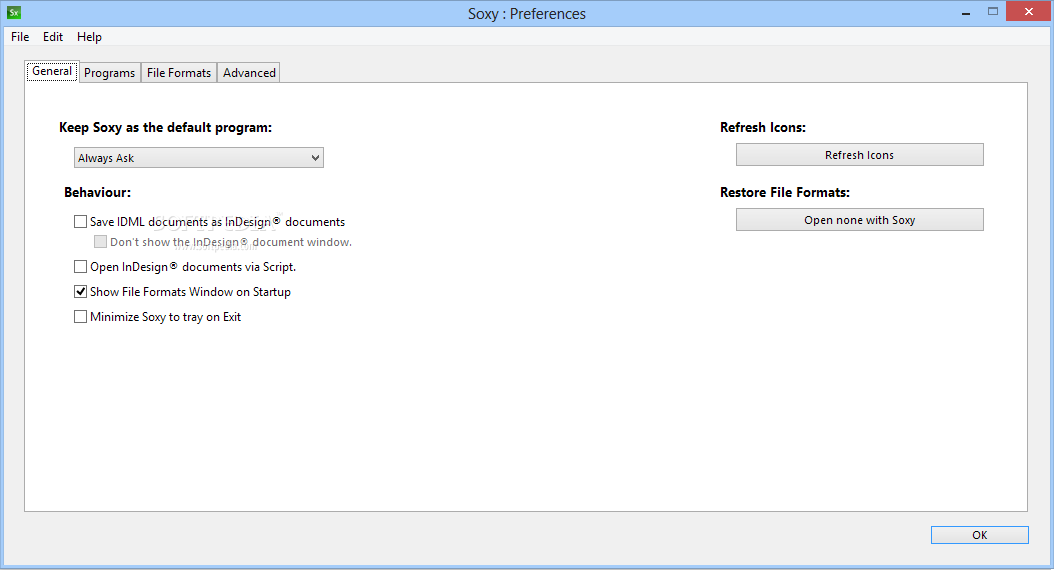Click the 'Behaviour:' heading
1054x570 pixels.
pyautogui.click(x=97, y=193)
